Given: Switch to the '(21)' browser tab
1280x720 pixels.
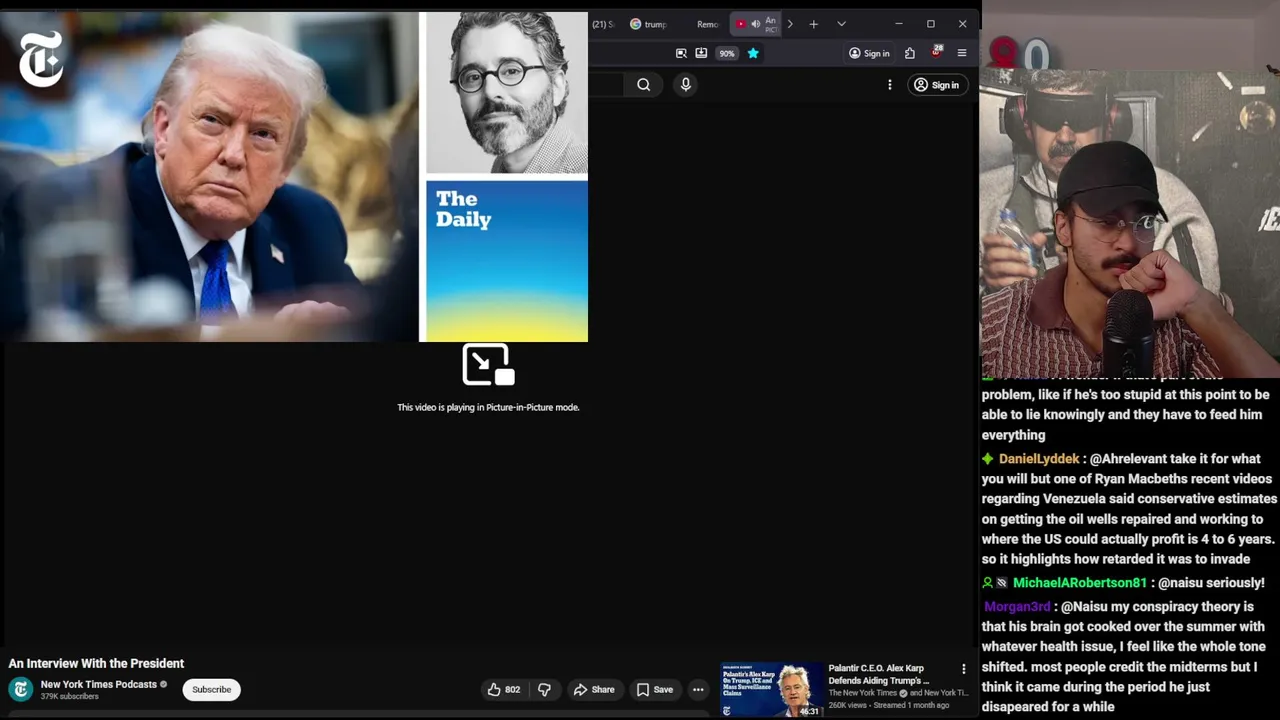Looking at the screenshot, I should [602, 24].
